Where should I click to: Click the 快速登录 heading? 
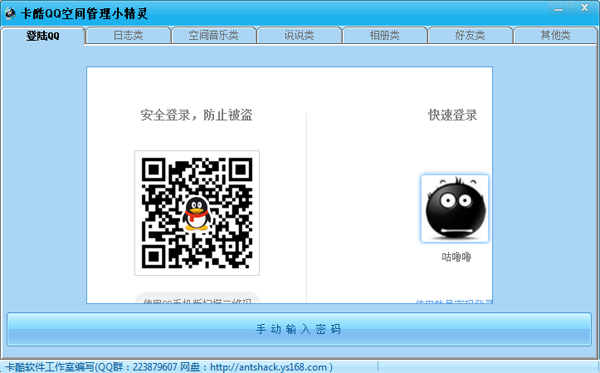453,115
